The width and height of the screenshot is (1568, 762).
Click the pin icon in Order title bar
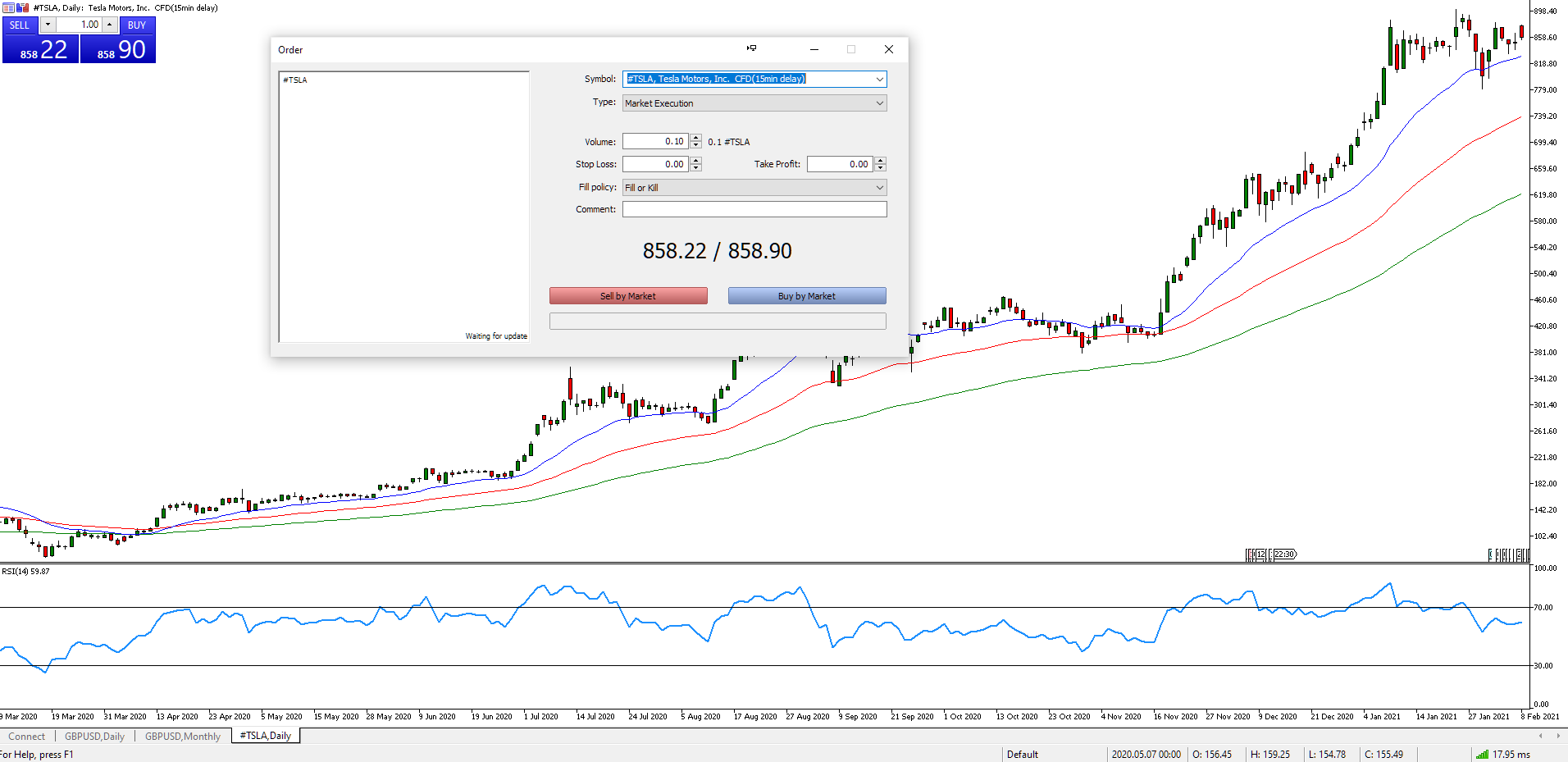(751, 48)
